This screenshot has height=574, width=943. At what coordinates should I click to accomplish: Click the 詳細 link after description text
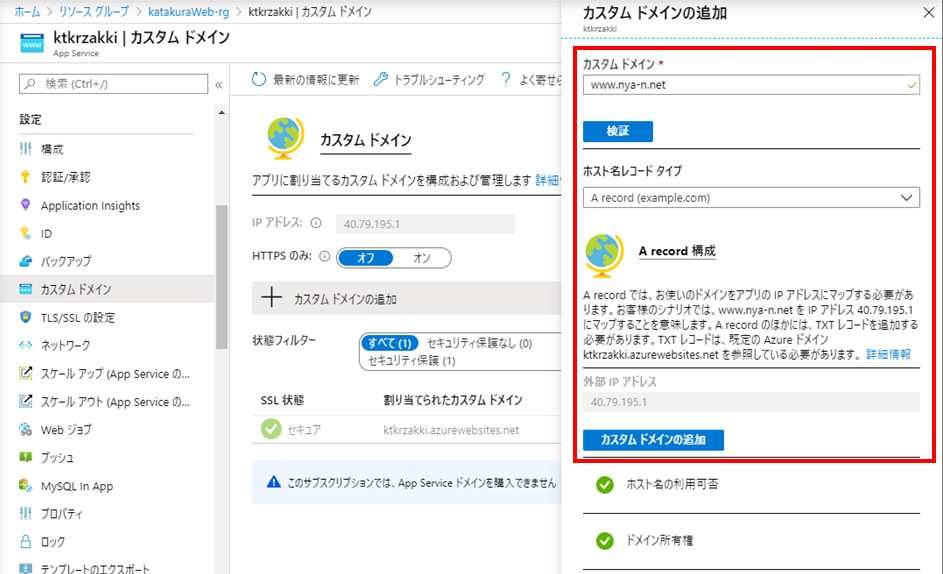(x=547, y=180)
